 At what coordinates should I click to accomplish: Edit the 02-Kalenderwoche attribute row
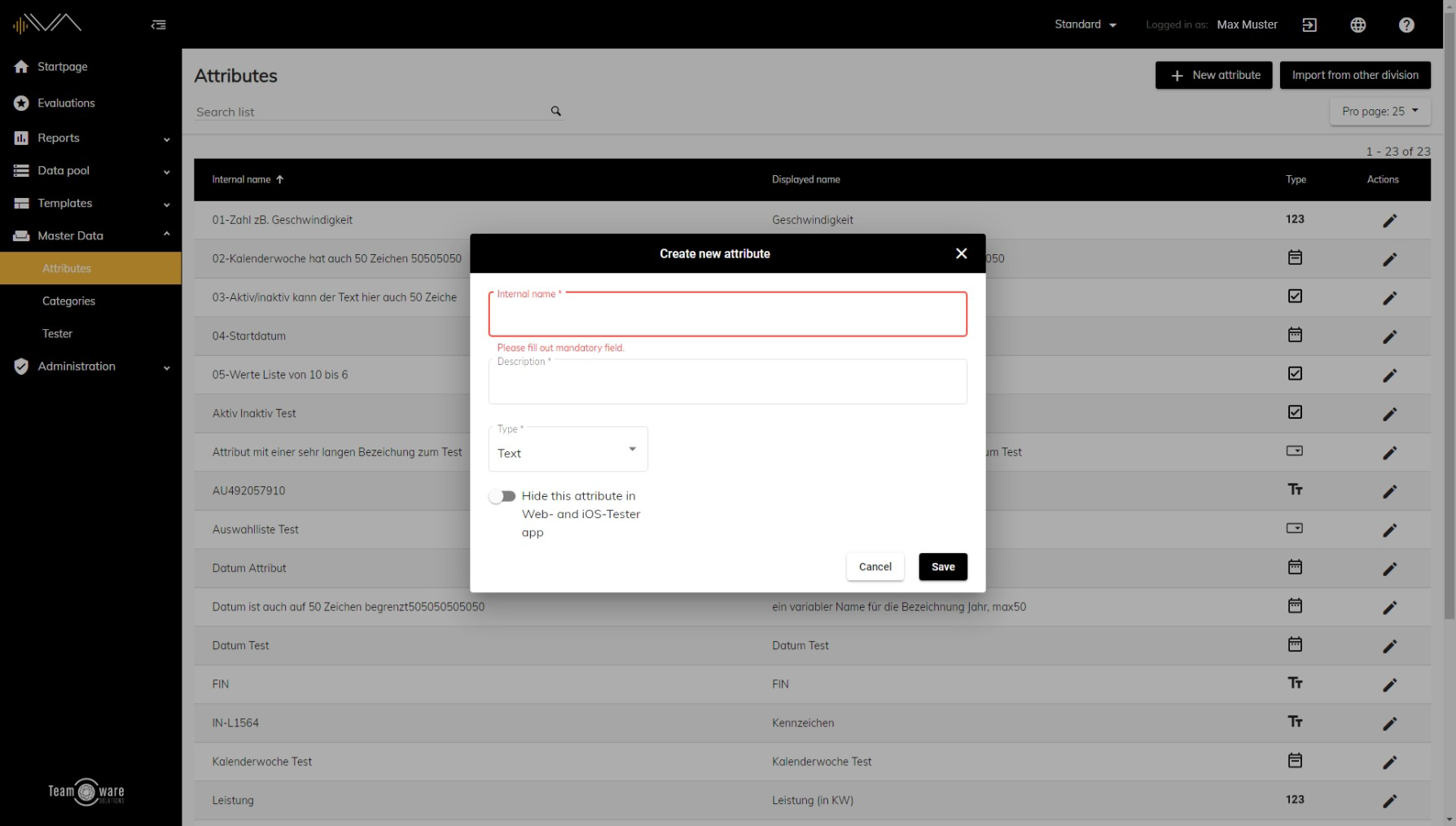click(x=1389, y=259)
